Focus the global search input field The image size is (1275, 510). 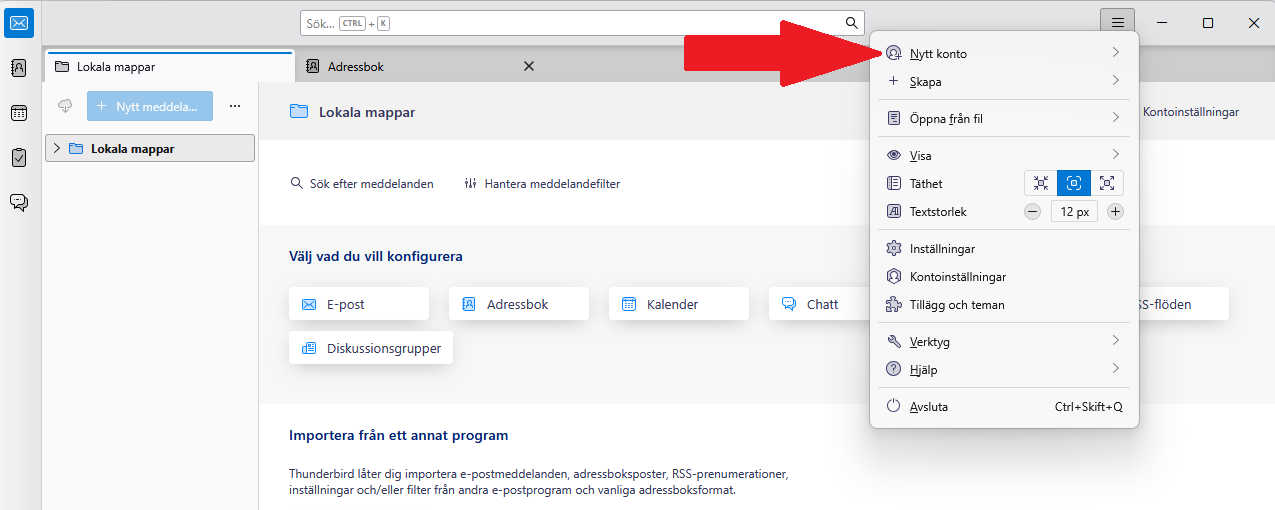click(x=582, y=23)
